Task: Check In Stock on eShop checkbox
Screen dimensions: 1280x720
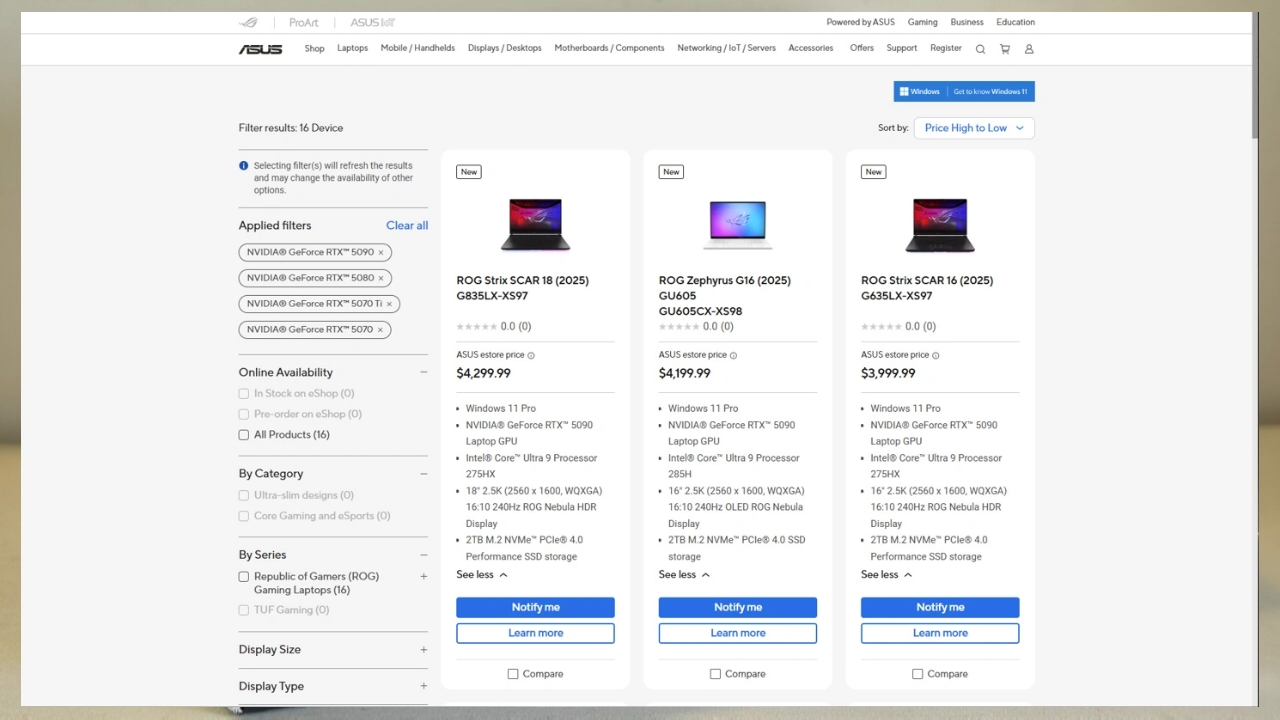Action: 243,394
